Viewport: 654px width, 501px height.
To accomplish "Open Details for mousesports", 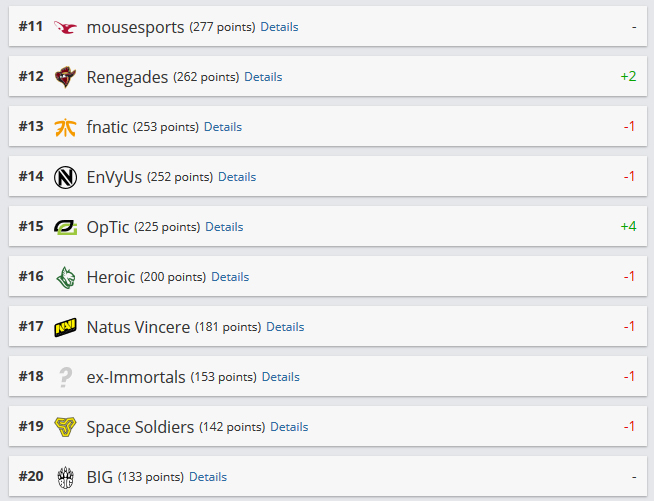I will [279, 27].
